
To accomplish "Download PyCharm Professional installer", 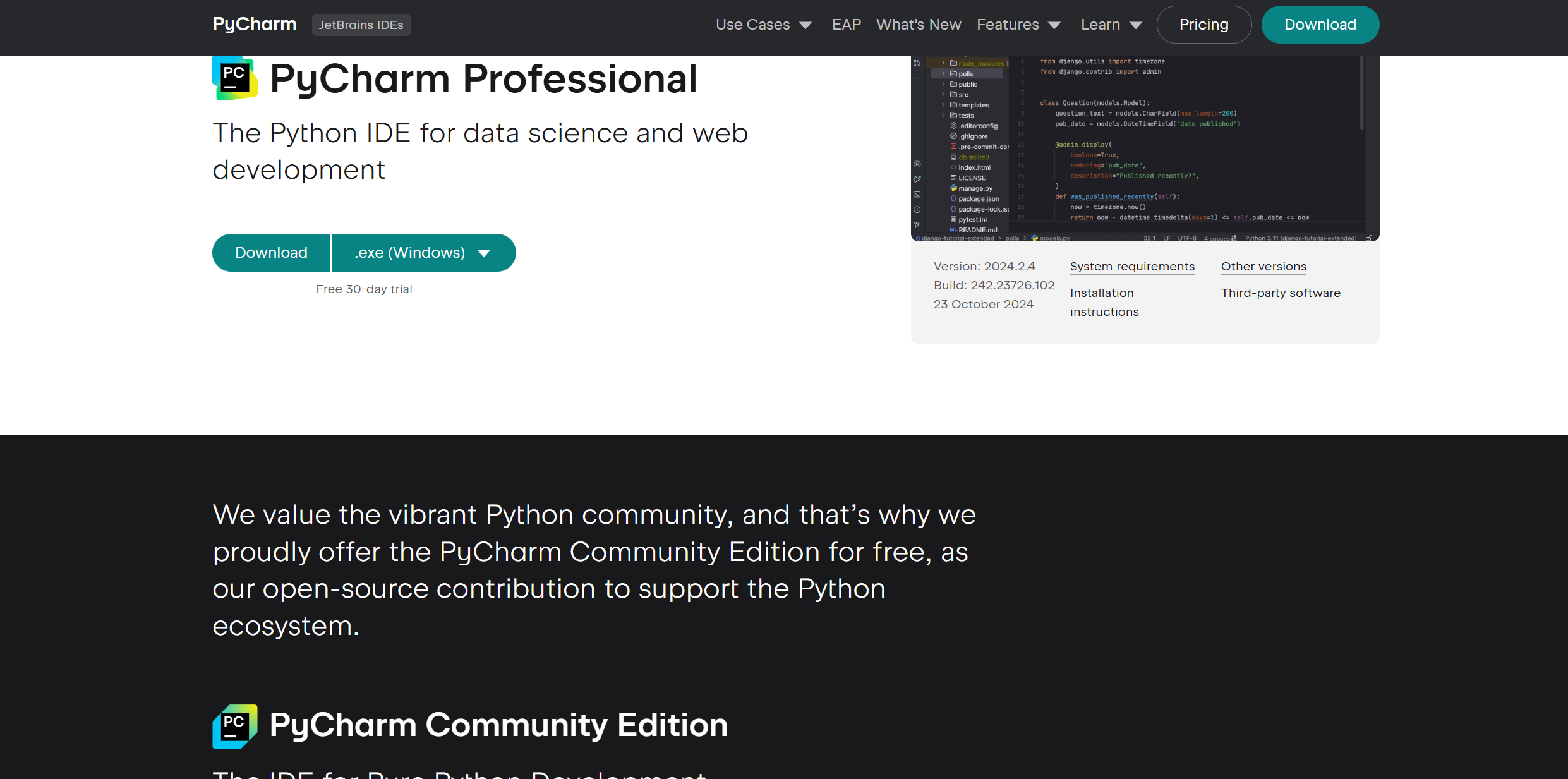I will tap(271, 253).
